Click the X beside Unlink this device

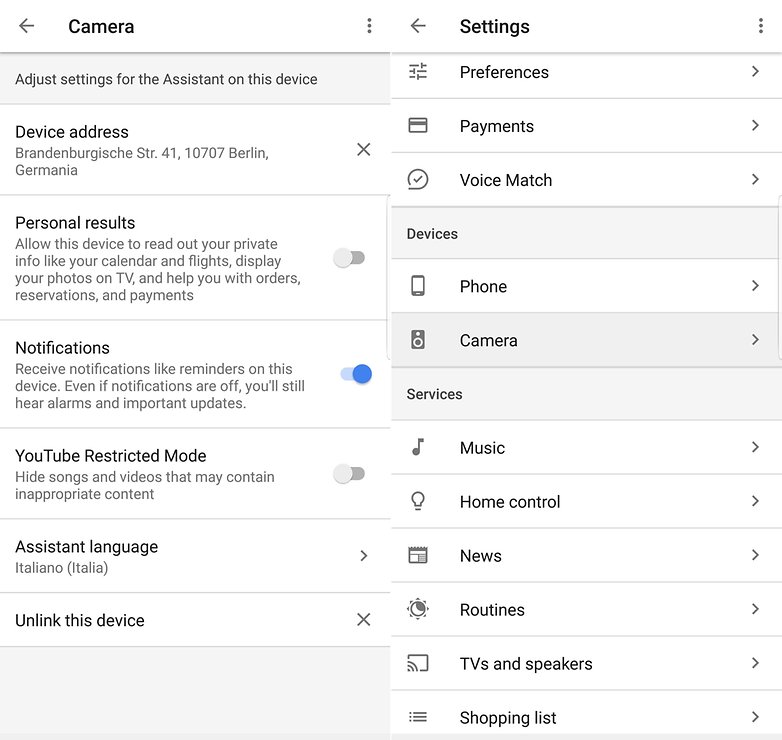click(364, 620)
